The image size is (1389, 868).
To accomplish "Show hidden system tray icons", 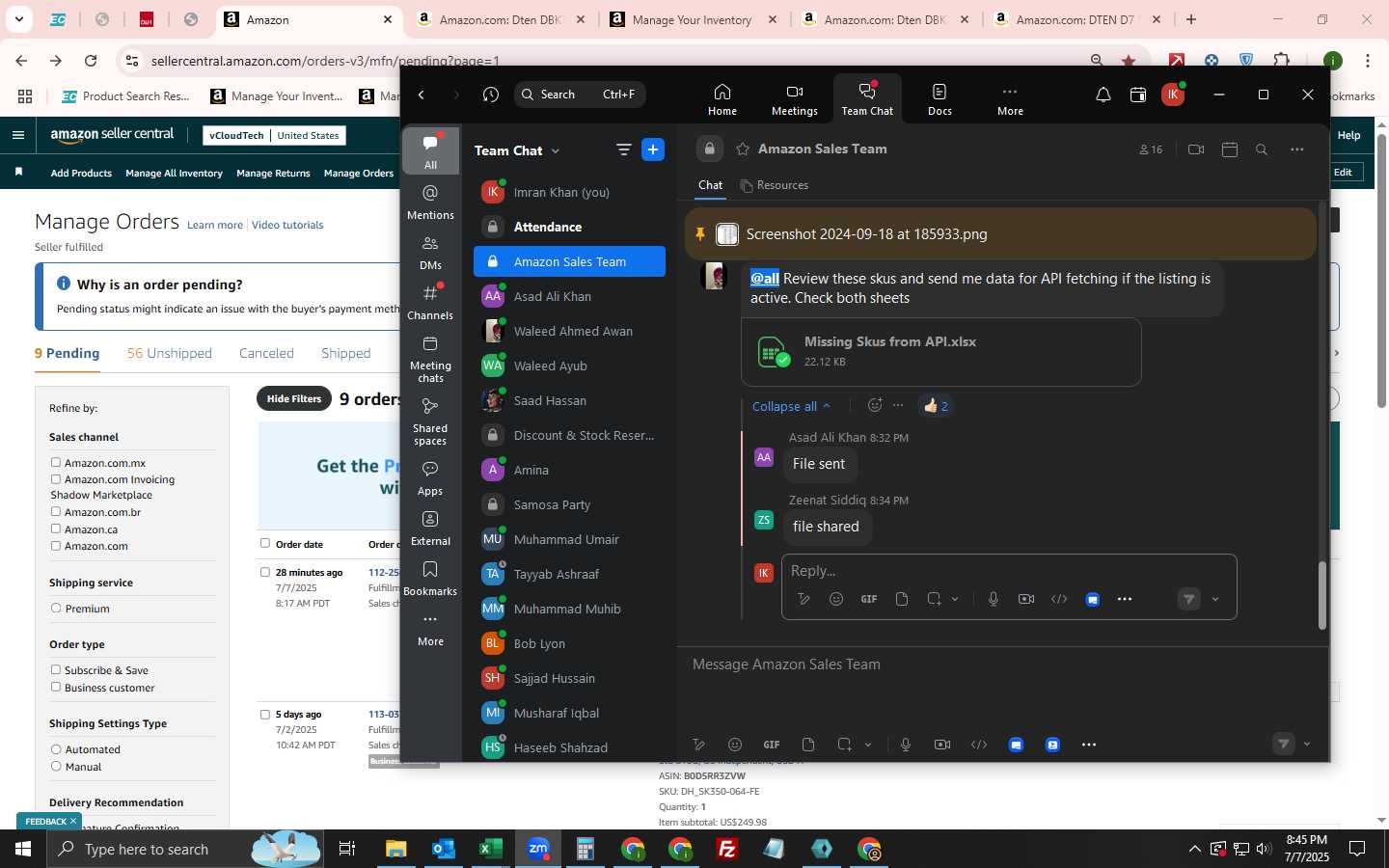I will click(1194, 849).
